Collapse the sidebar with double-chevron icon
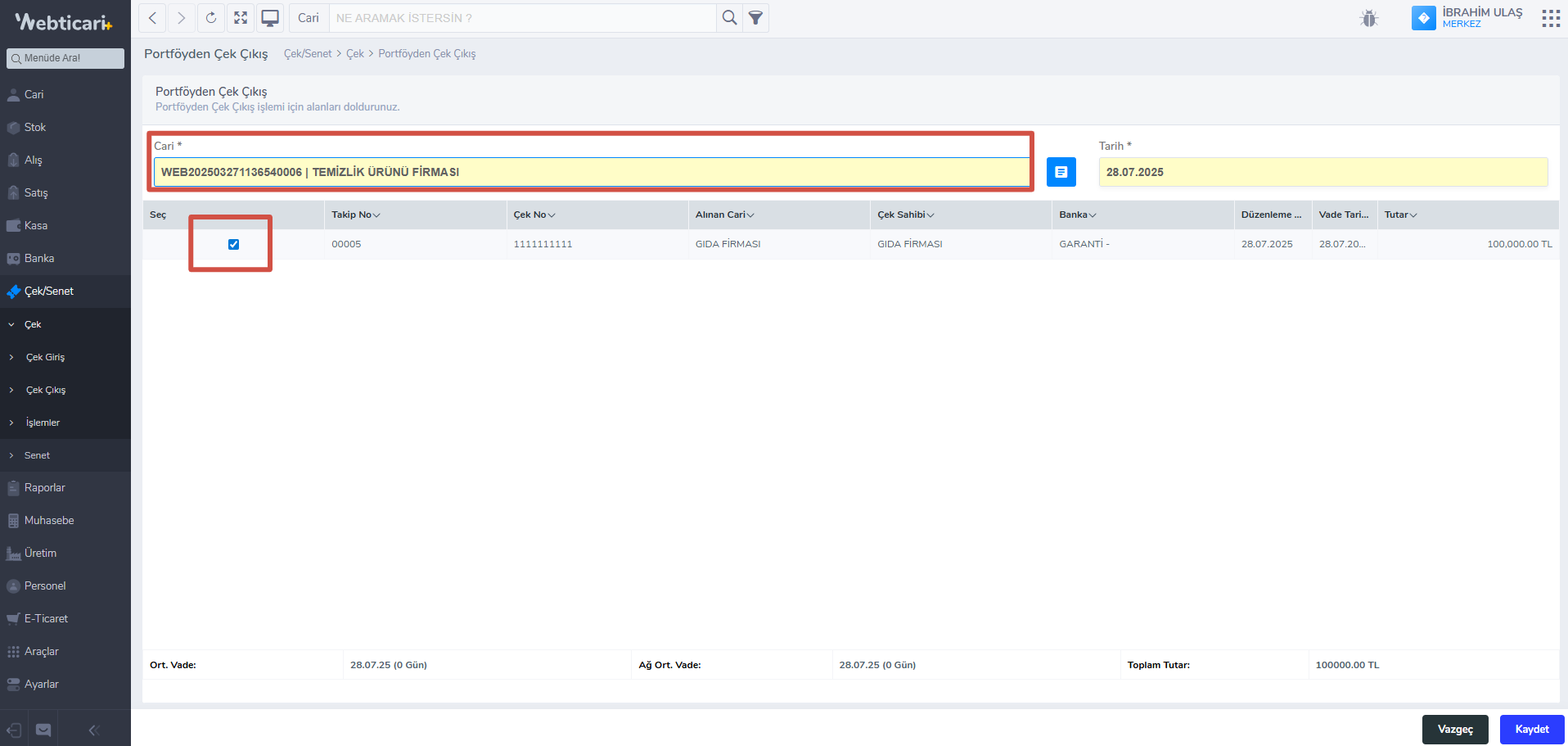This screenshot has height=746, width=1568. pyautogui.click(x=93, y=730)
